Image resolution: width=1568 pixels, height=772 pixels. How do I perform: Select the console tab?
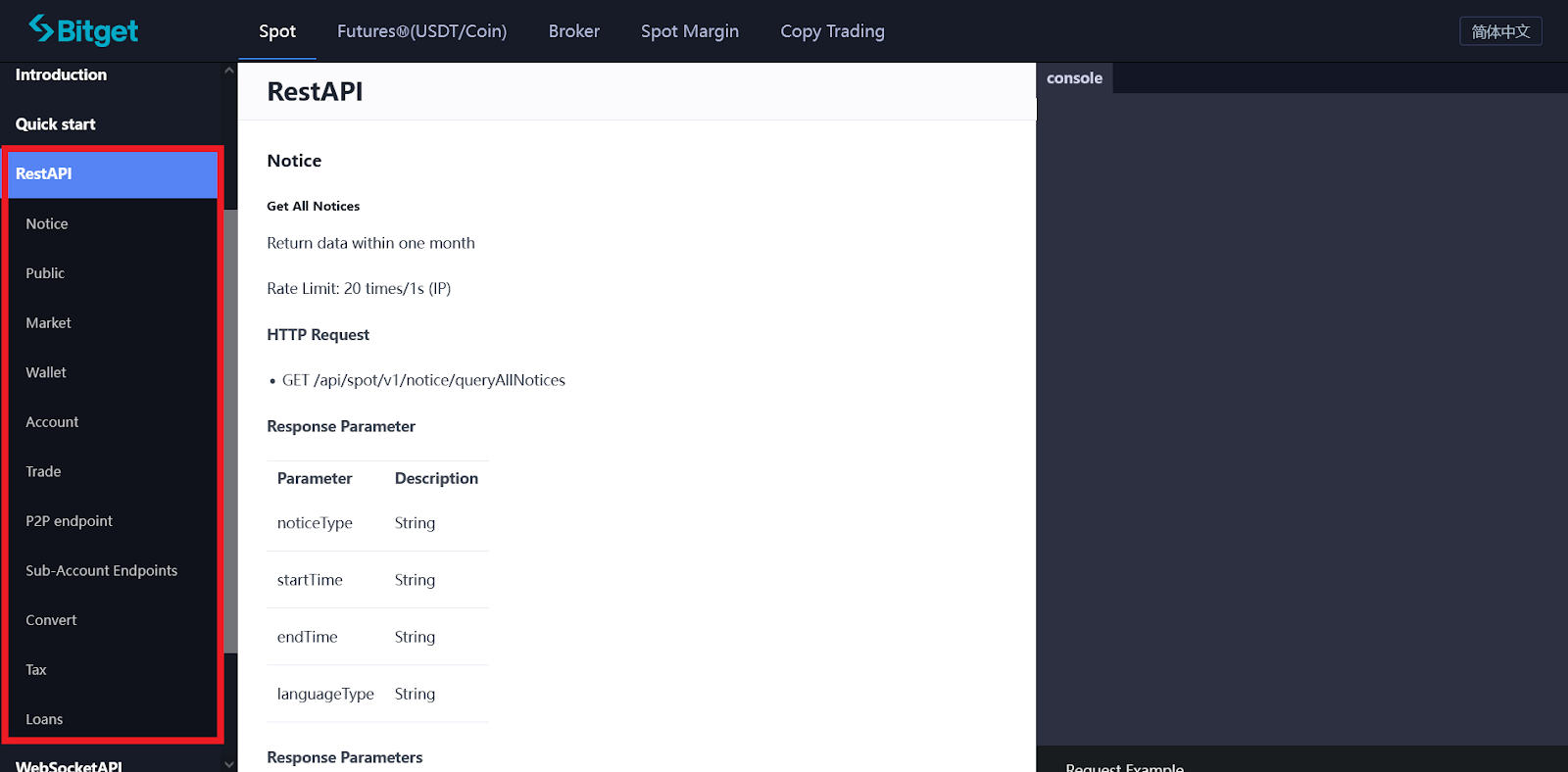pyautogui.click(x=1074, y=78)
